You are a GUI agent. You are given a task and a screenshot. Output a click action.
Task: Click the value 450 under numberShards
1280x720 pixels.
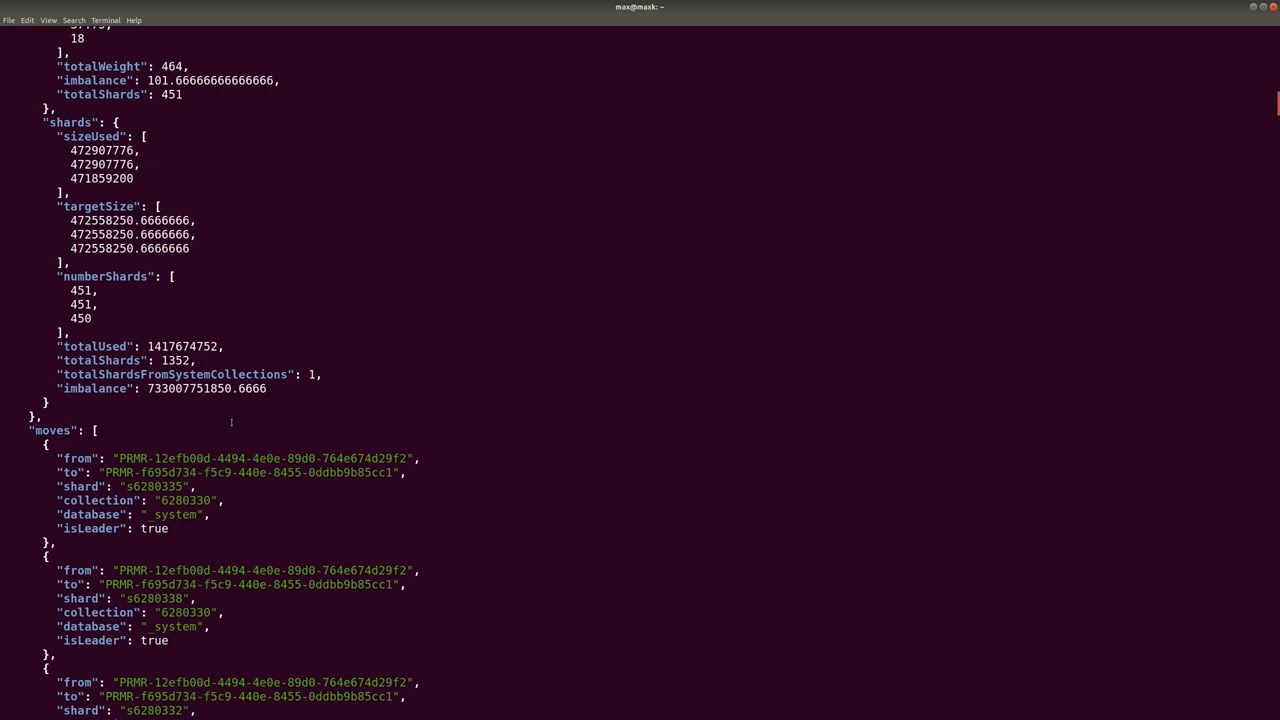[80, 319]
